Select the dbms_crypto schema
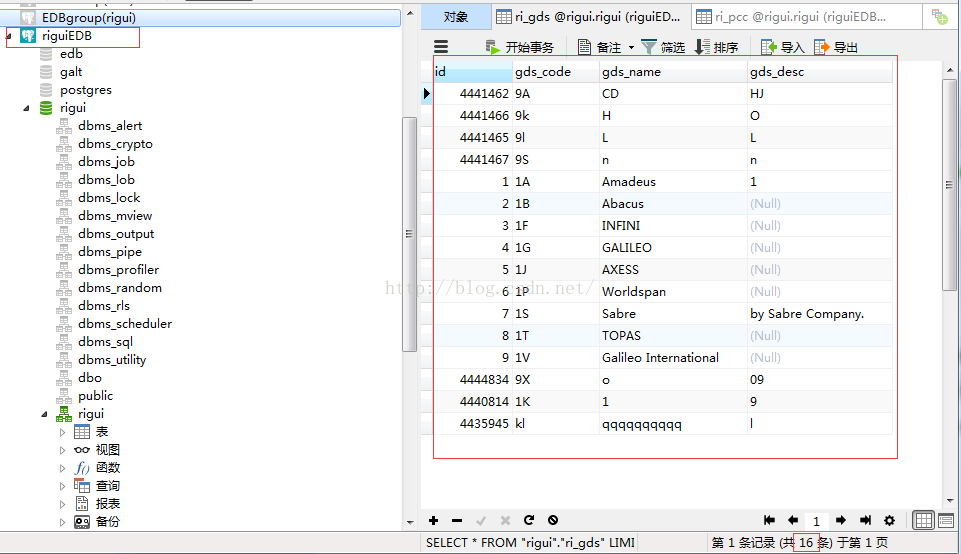Viewport: 961px width, 554px height. click(115, 144)
